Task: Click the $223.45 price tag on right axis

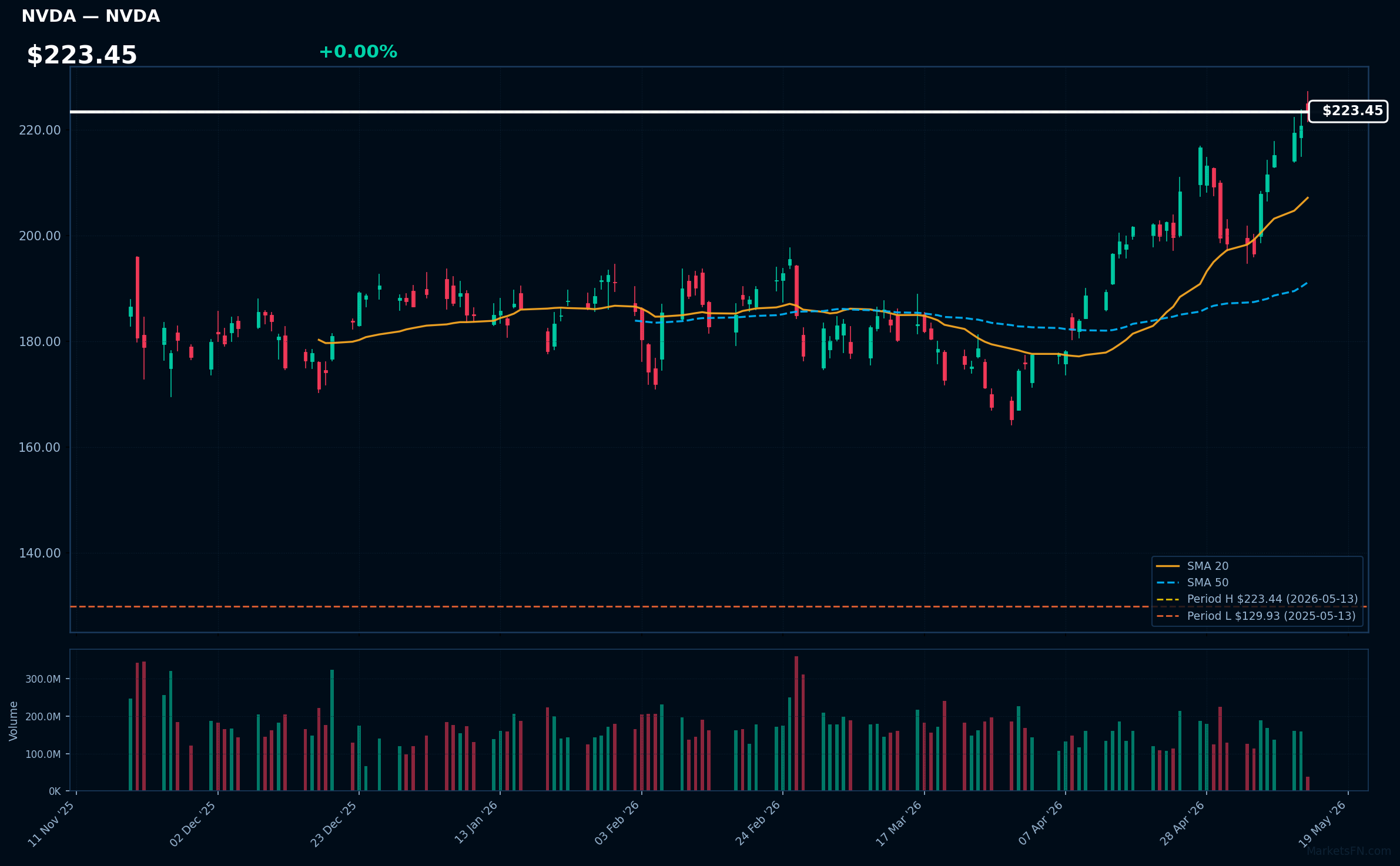Action: tap(1348, 111)
